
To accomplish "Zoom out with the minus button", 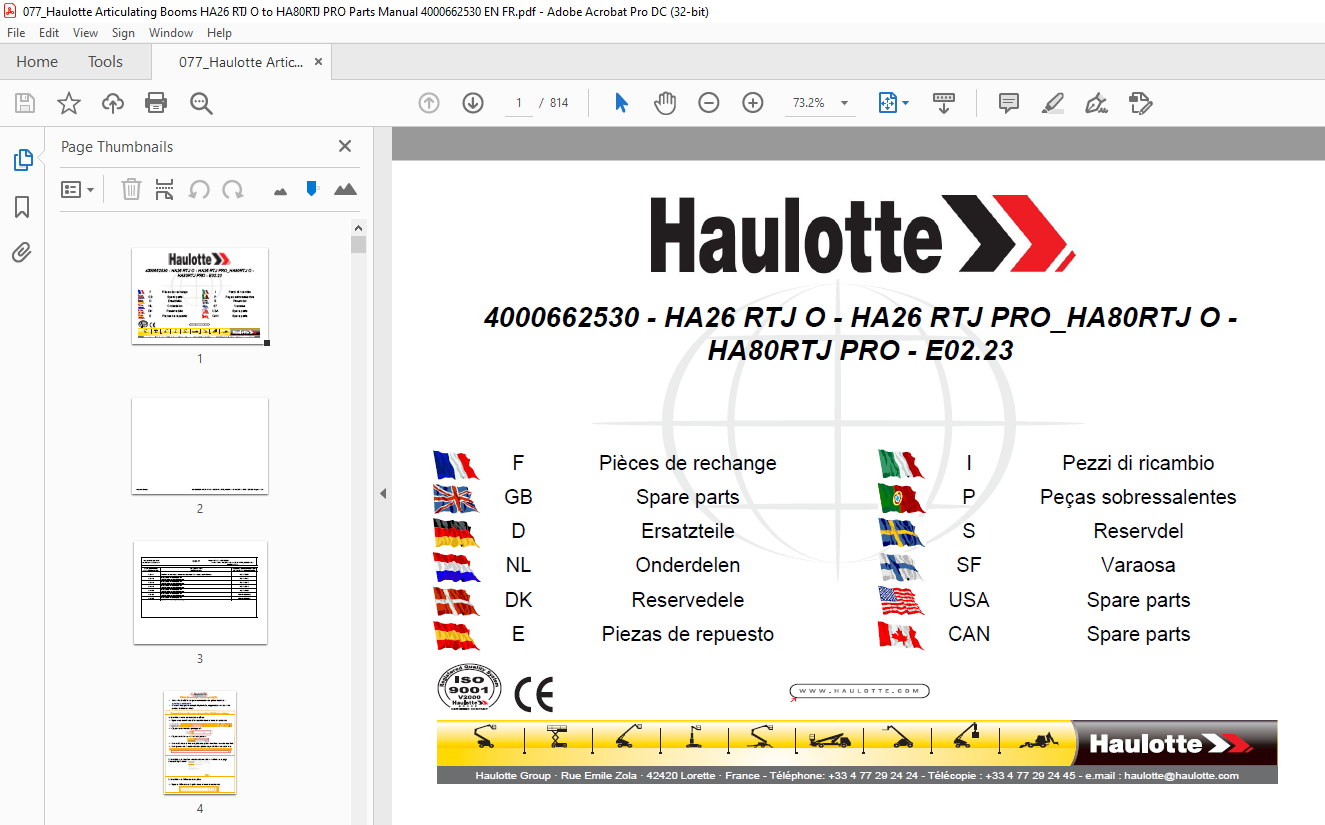I will (709, 103).
